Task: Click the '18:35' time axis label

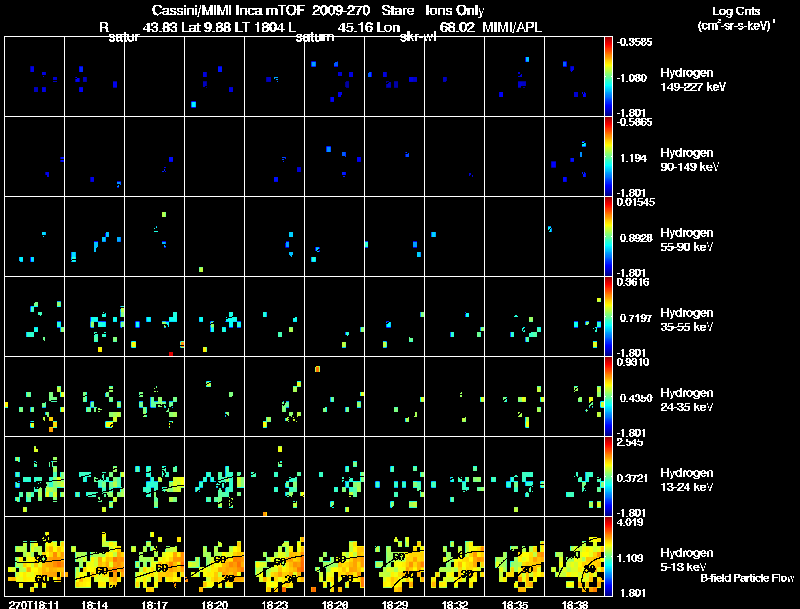Action: 515,604
